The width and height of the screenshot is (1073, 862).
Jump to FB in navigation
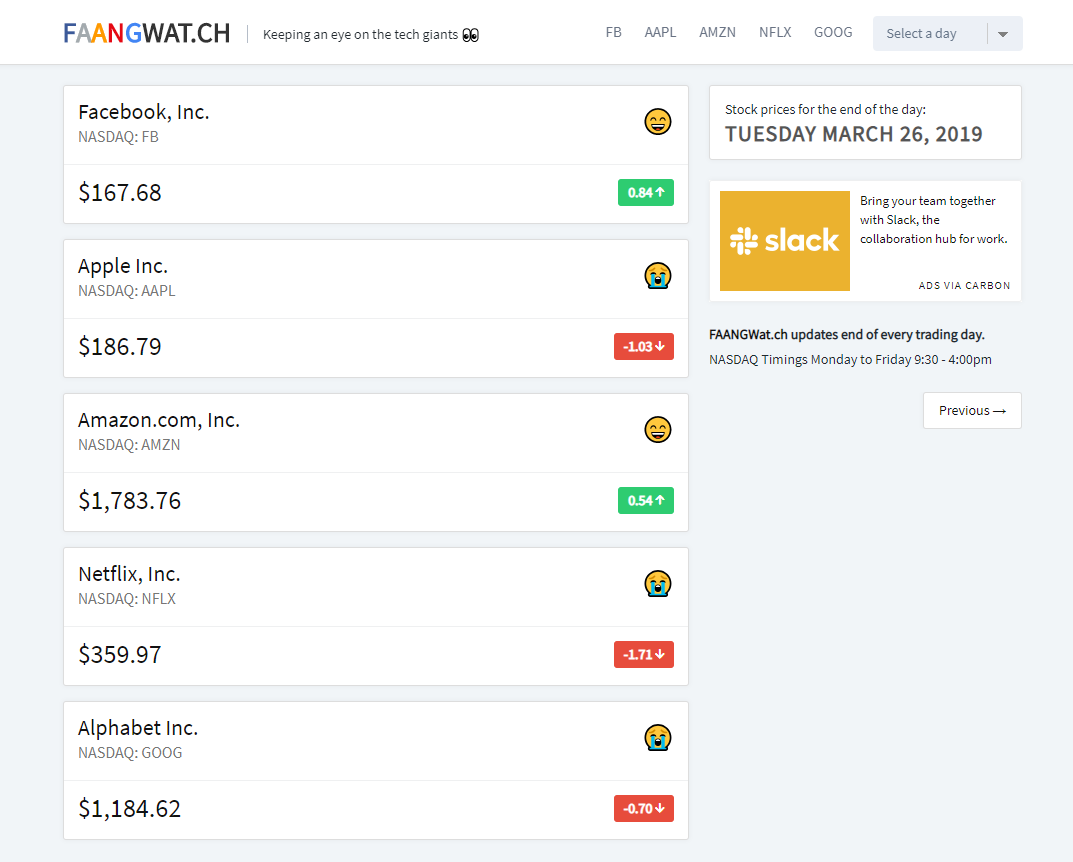tap(613, 32)
